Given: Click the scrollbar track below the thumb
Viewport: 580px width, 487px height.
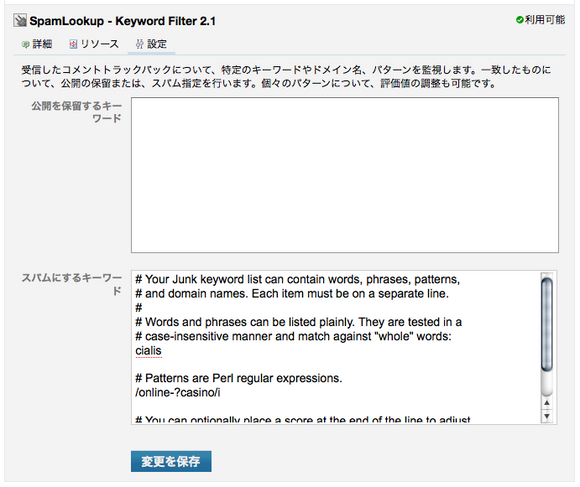Looking at the screenshot, I should click(x=547, y=384).
